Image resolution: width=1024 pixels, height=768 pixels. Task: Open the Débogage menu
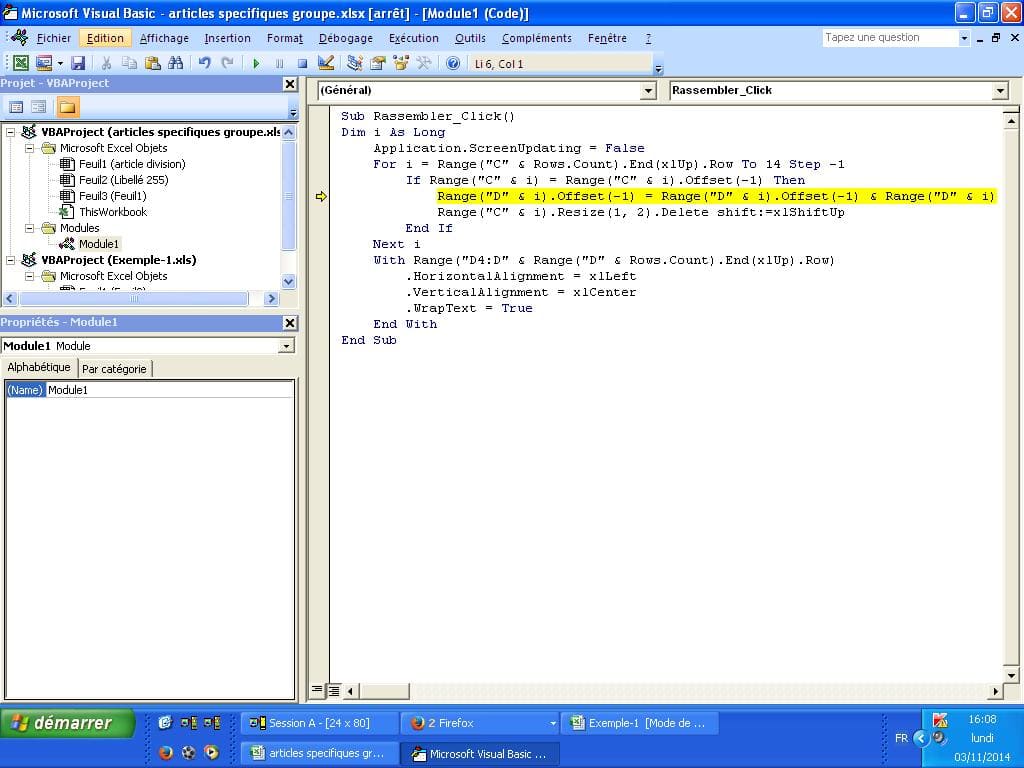coord(345,38)
